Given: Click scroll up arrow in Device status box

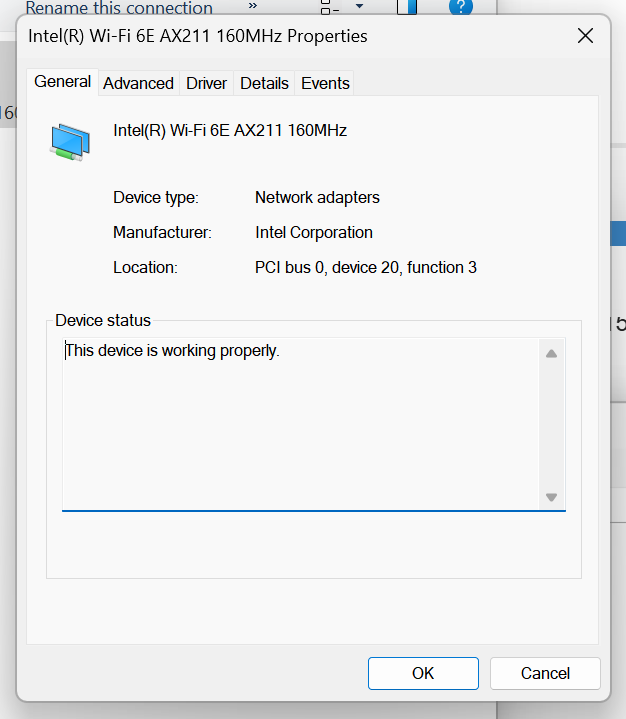Looking at the screenshot, I should pos(551,354).
